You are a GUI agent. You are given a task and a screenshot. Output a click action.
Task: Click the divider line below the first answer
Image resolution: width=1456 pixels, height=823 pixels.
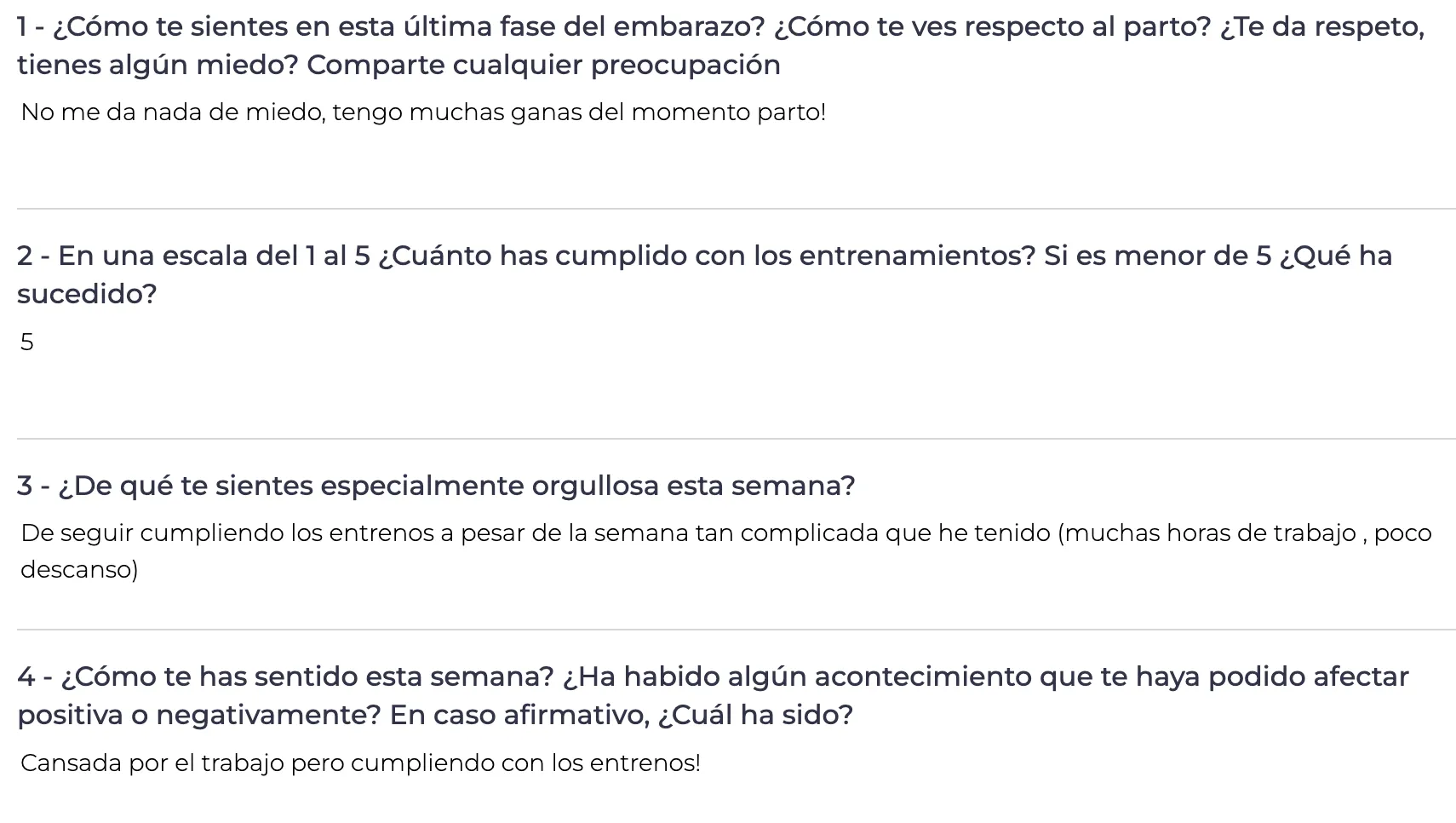coord(736,209)
